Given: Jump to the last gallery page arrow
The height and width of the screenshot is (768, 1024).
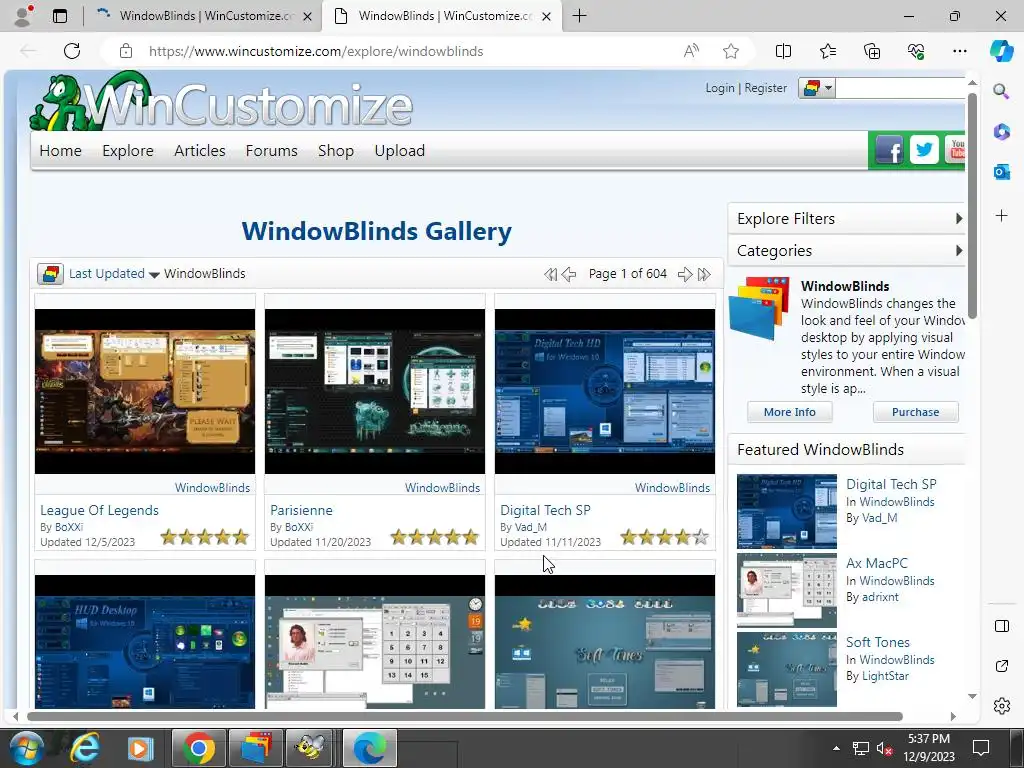Looking at the screenshot, I should (703, 274).
